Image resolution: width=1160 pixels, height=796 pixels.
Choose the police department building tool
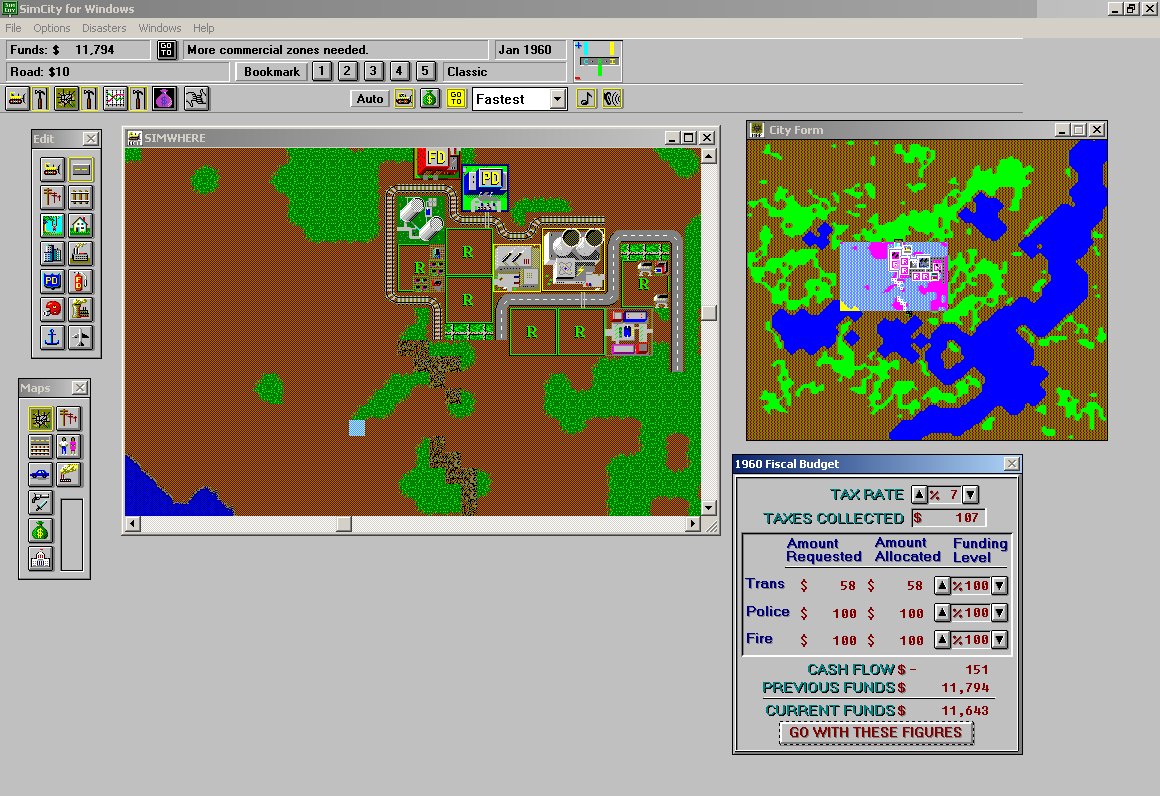point(53,282)
